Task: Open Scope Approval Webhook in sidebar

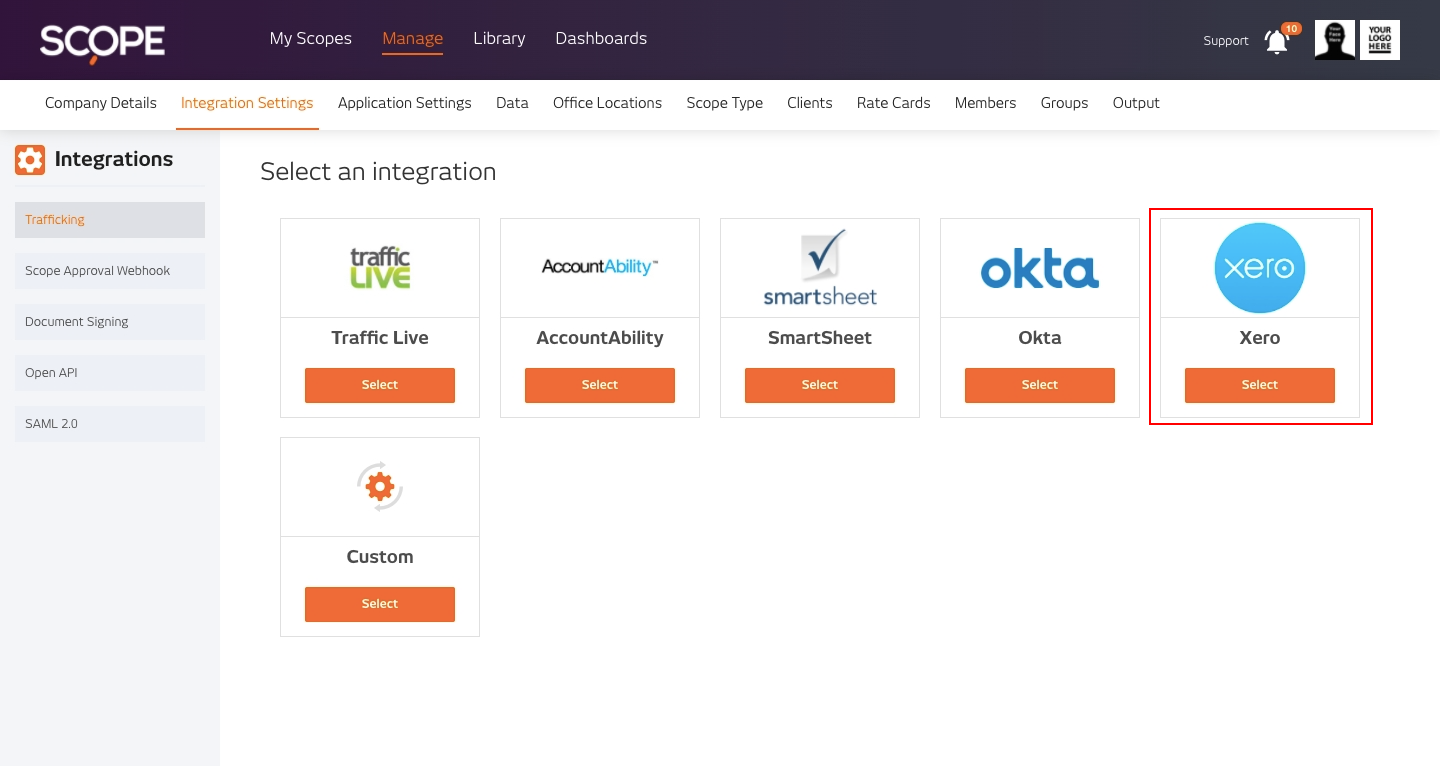Action: pyautogui.click(x=110, y=271)
